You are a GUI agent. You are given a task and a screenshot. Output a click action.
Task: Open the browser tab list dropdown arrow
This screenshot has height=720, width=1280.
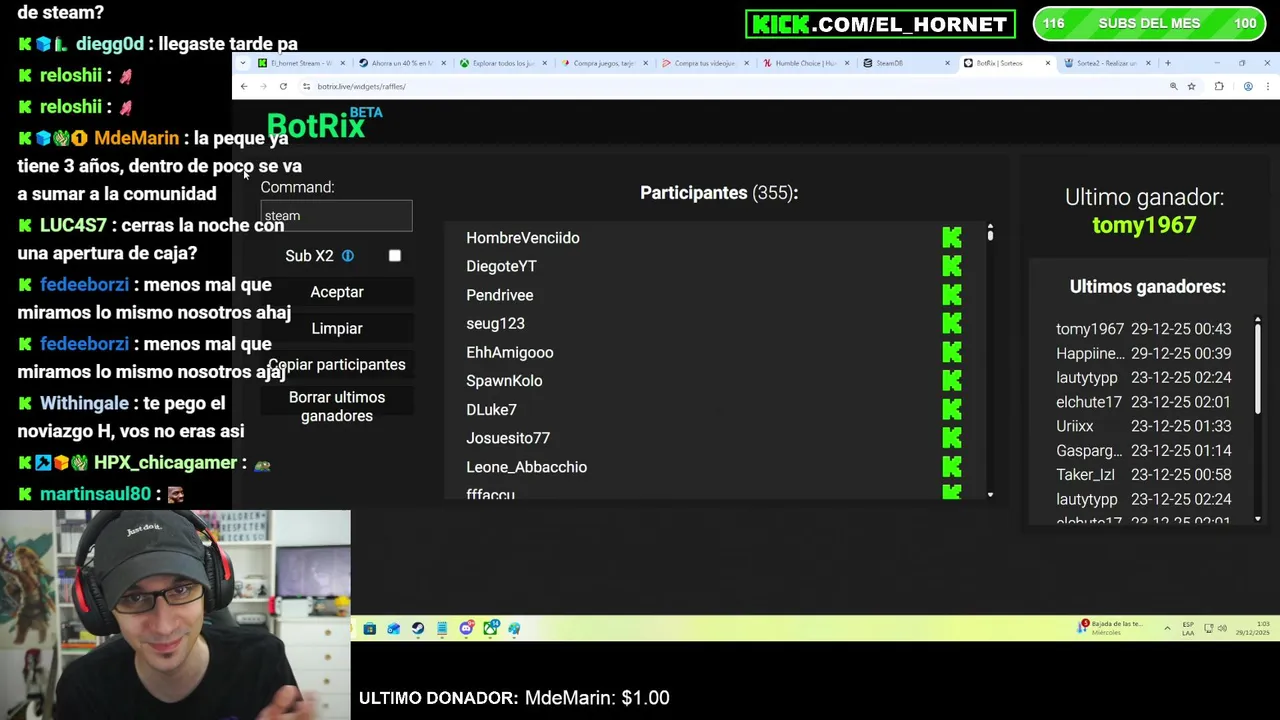tap(243, 63)
